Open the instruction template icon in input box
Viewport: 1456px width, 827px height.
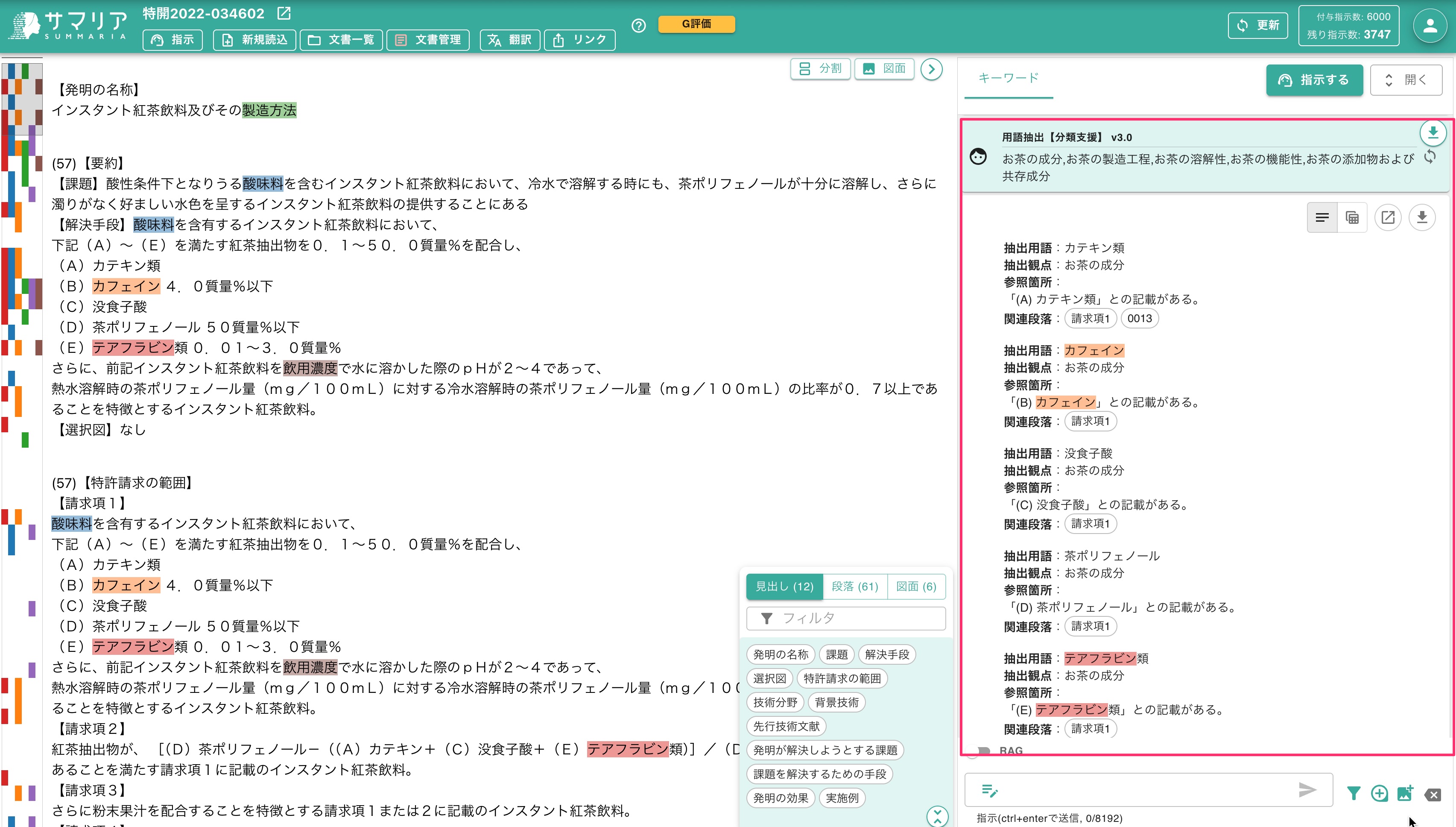click(989, 790)
